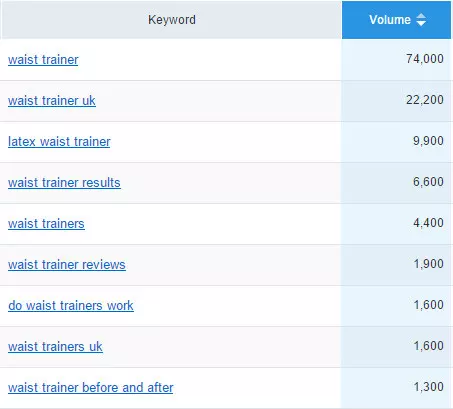This screenshot has width=453, height=409.
Task: Click the 9,900 volume value
Action: [x=428, y=141]
